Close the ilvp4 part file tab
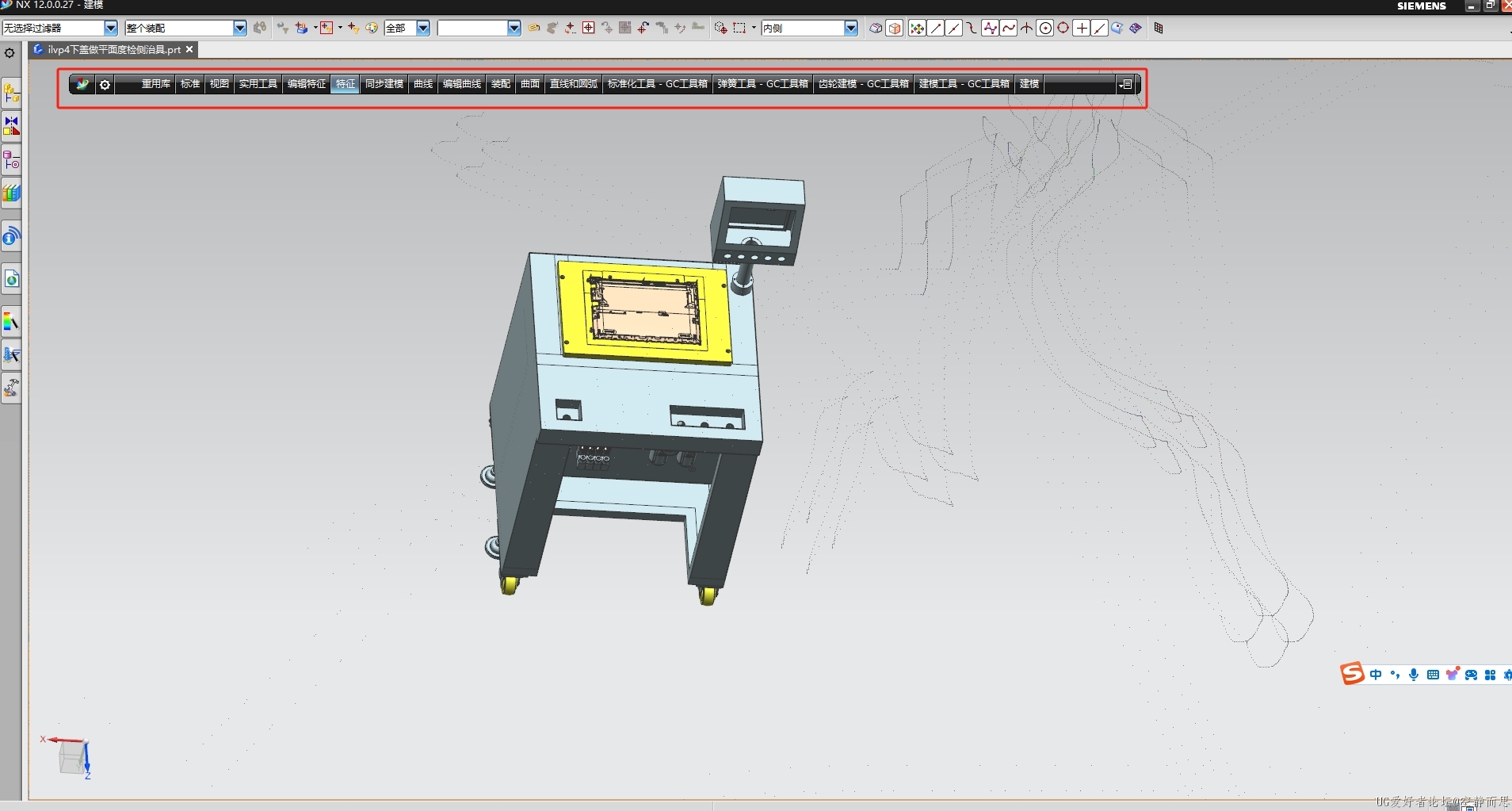Viewport: 1512px width, 811px height. (189, 49)
